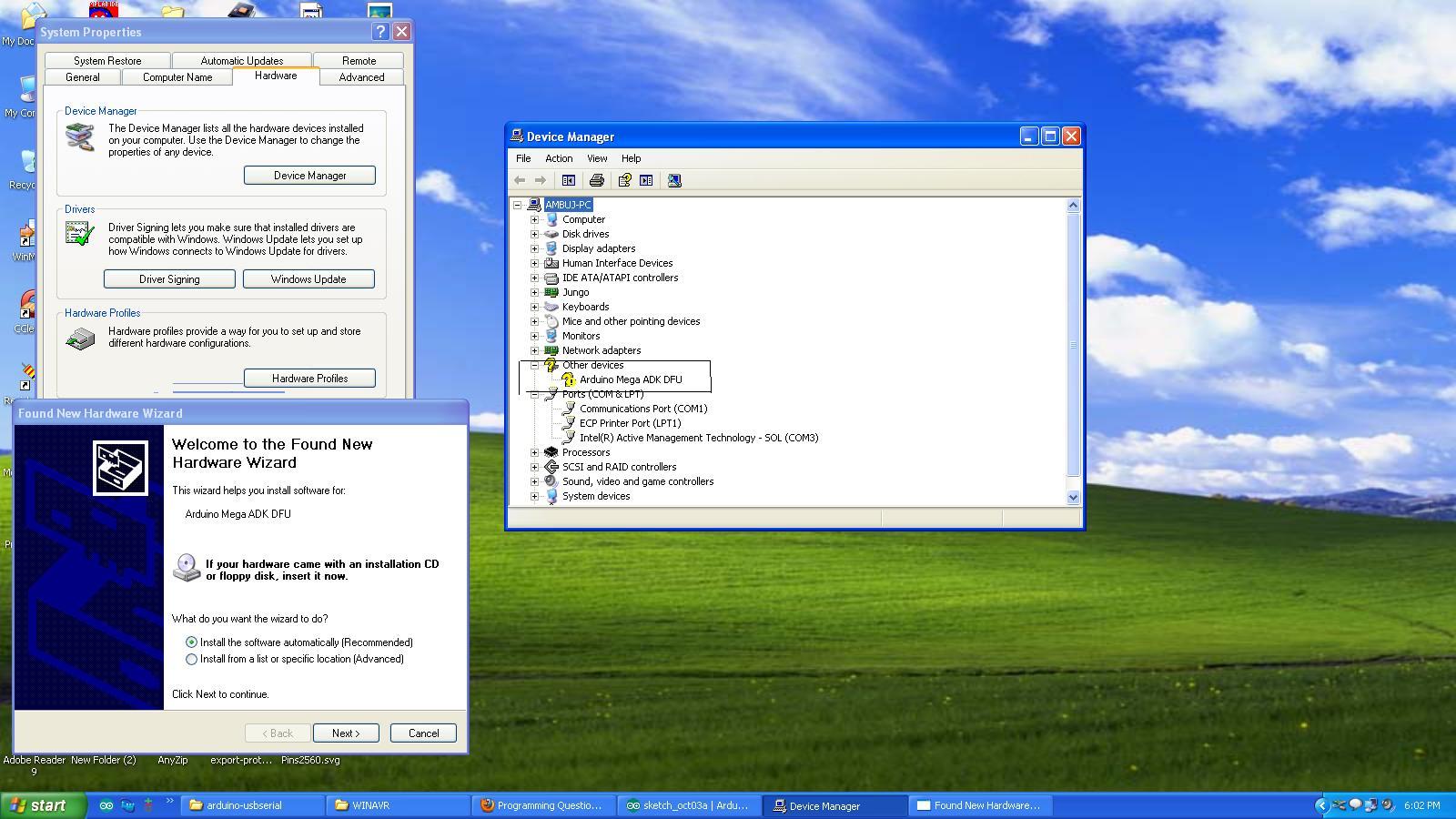Select Communications Port (COM1) in device tree
Image resolution: width=1456 pixels, height=819 pixels.
point(643,409)
